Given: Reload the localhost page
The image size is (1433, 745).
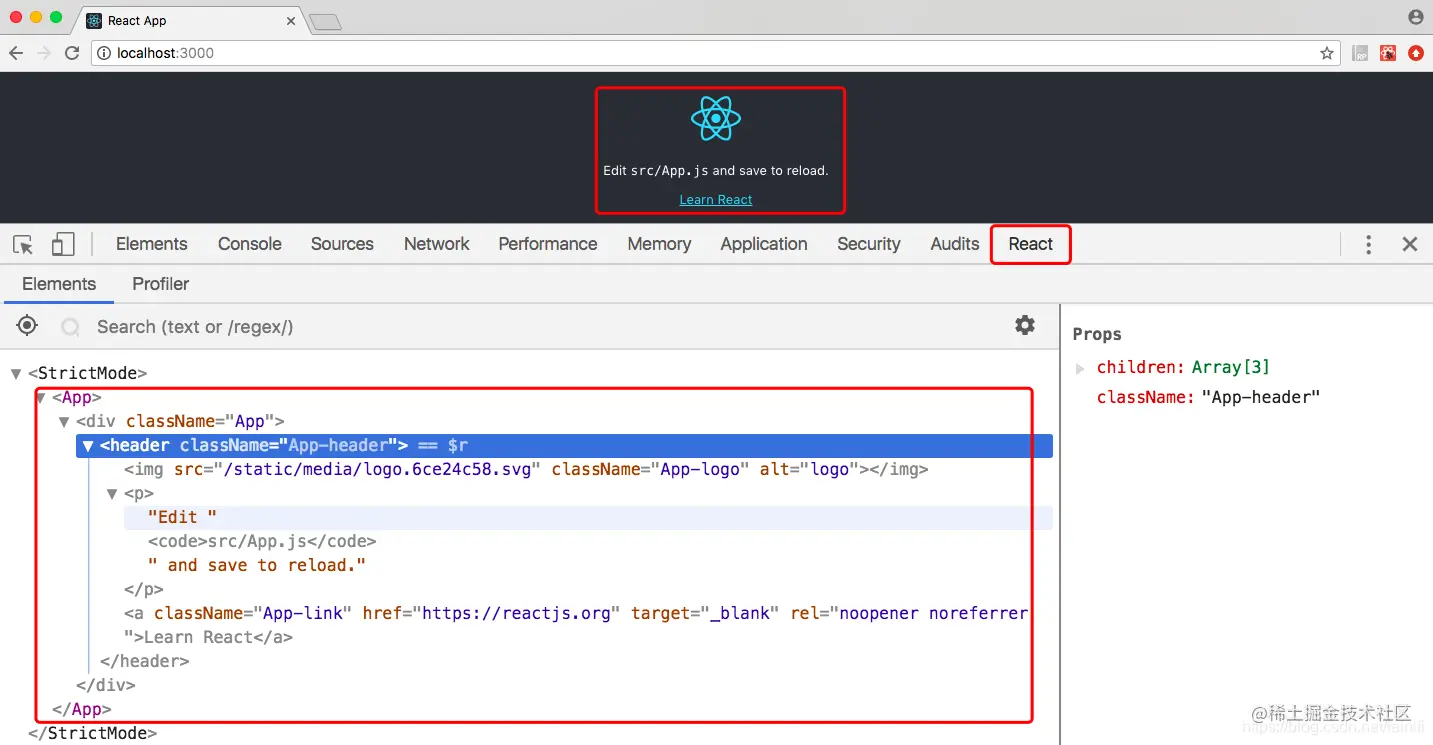Looking at the screenshot, I should (72, 53).
